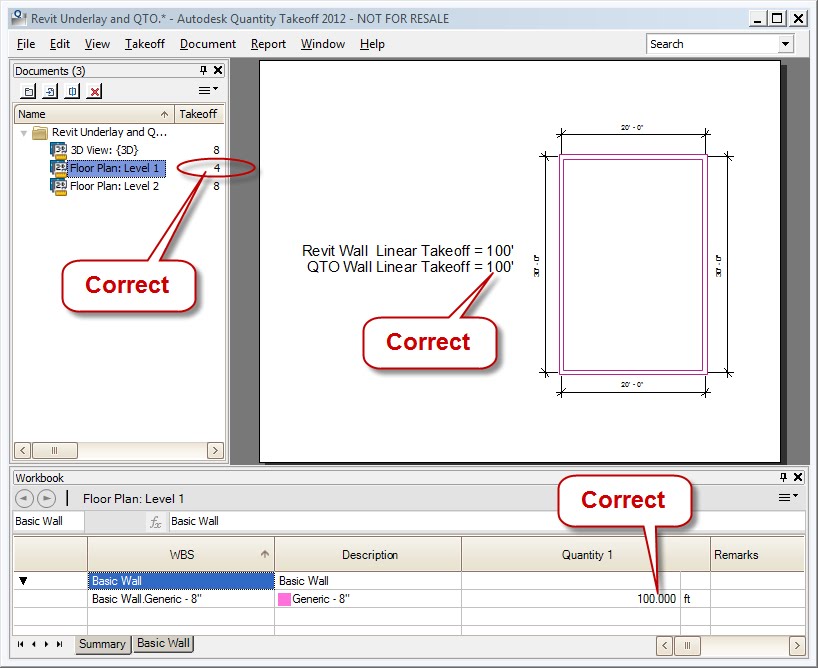
Task: Go to last sheet tab arrow
Action: (59, 644)
